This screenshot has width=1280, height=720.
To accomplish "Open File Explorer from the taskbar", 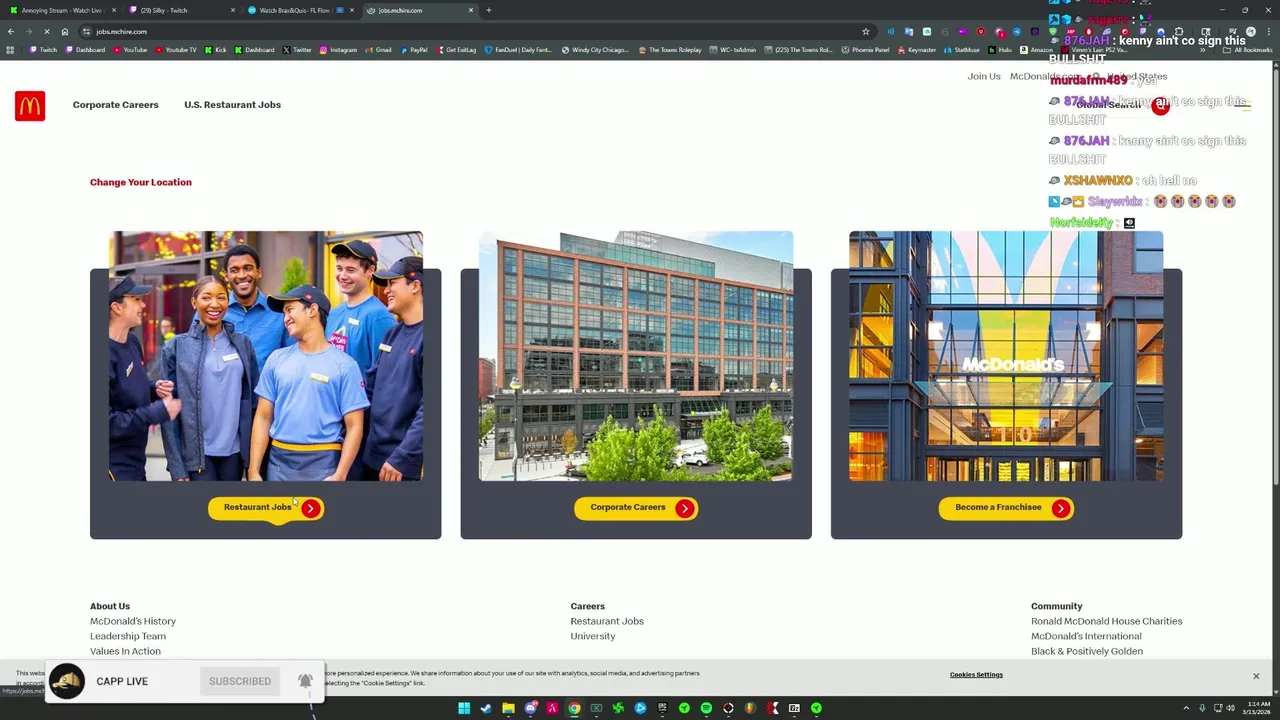I will pyautogui.click(x=508, y=708).
